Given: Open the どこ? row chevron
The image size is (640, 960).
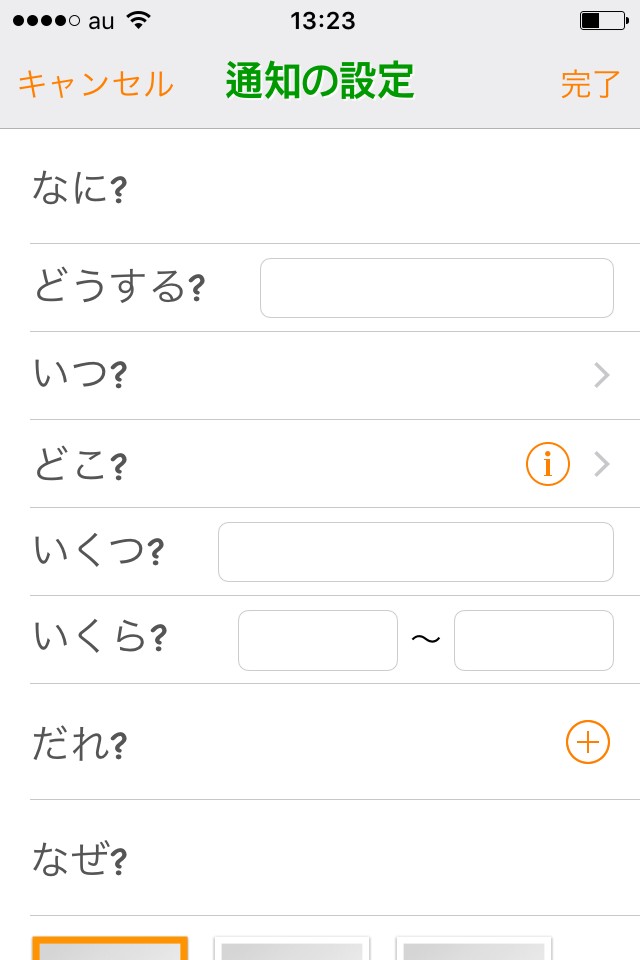Looking at the screenshot, I should coord(601,464).
